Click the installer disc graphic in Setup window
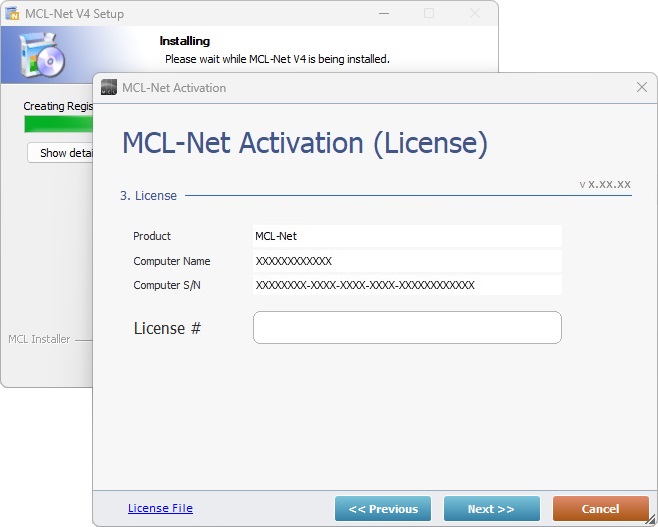Screen dimensions: 658x527 tap(42, 55)
